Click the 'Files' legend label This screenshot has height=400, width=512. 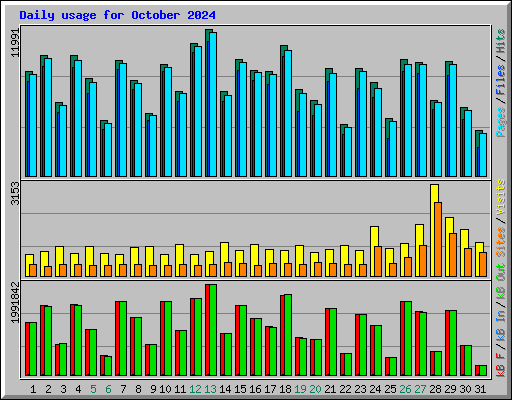[501, 80]
